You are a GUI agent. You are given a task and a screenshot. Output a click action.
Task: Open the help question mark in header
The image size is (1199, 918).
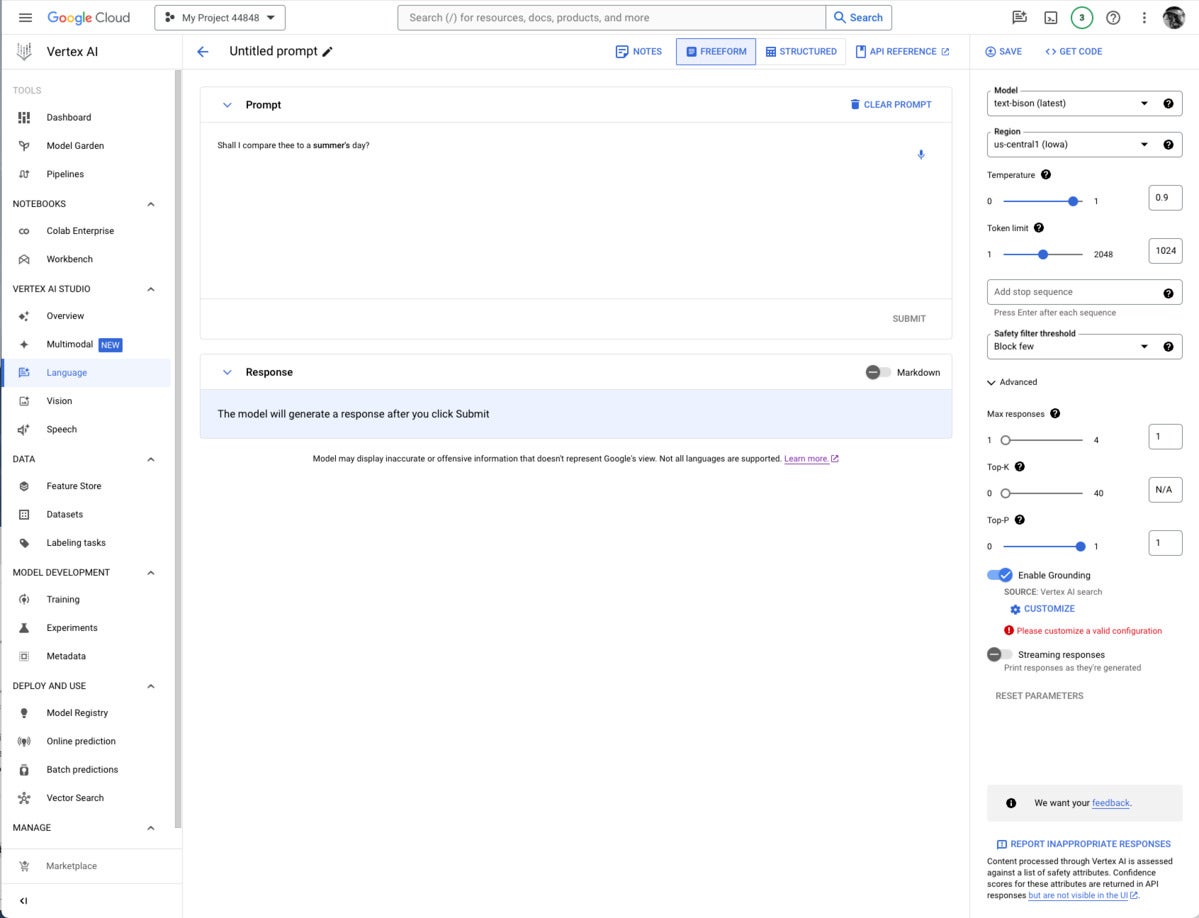point(1113,18)
